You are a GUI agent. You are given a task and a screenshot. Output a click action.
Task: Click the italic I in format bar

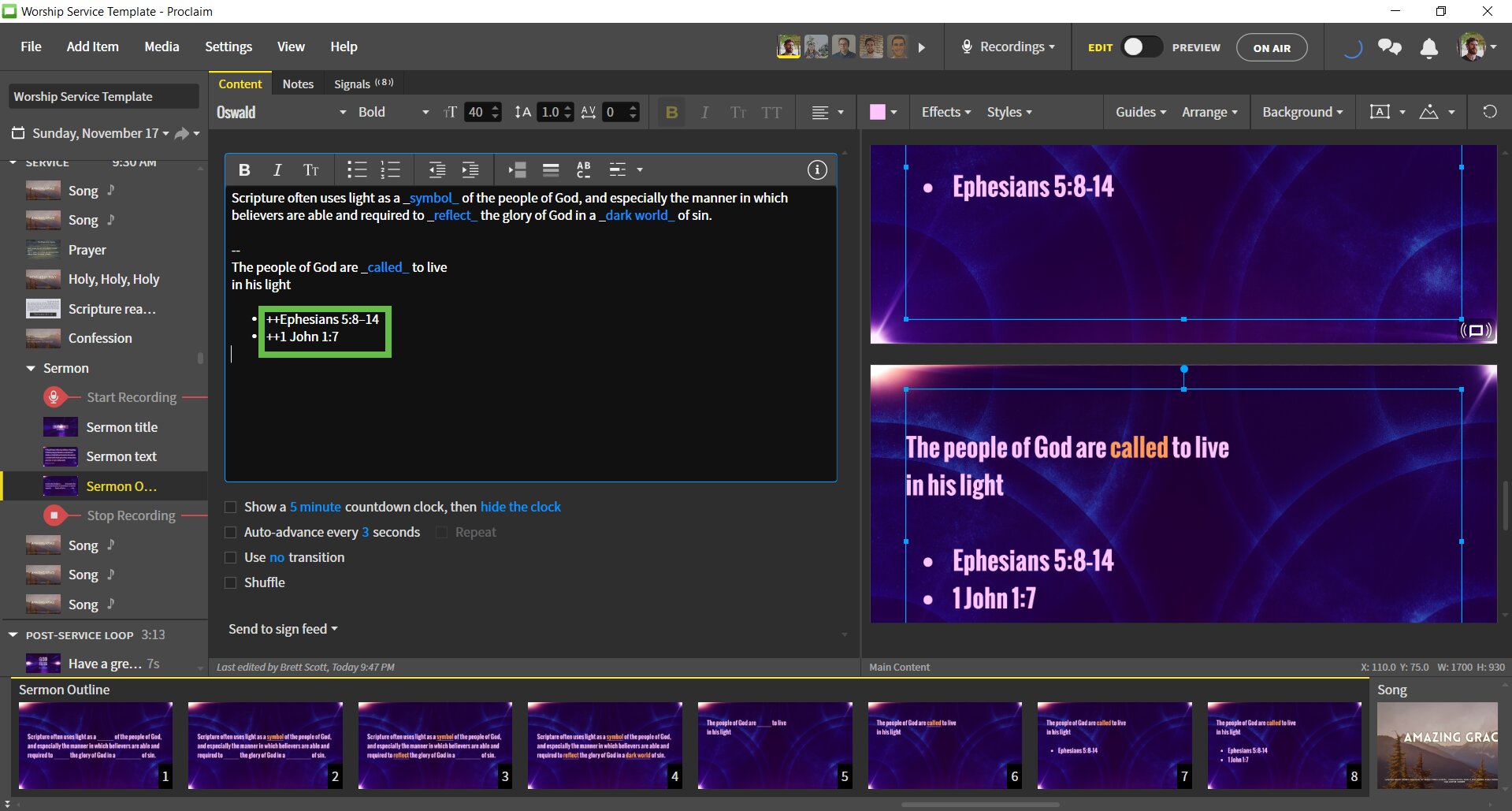point(704,113)
